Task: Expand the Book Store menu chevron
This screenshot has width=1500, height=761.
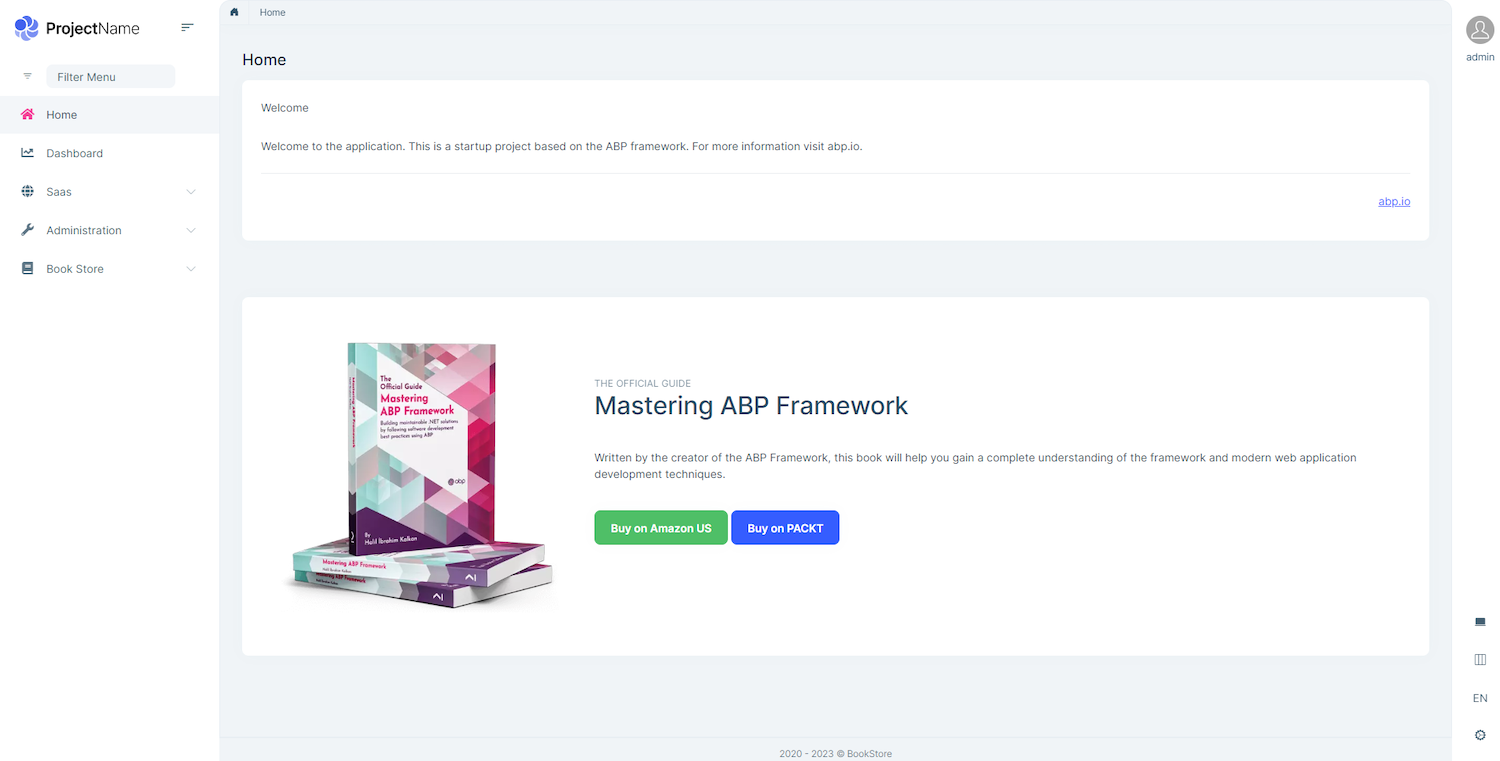Action: point(191,269)
